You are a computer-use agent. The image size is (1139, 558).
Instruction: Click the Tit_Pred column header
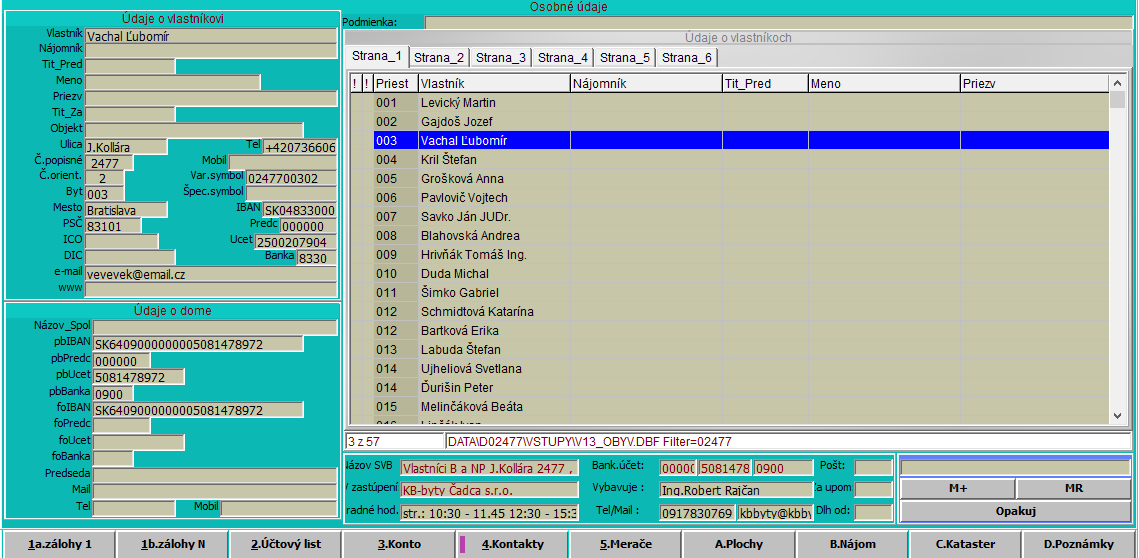click(765, 84)
